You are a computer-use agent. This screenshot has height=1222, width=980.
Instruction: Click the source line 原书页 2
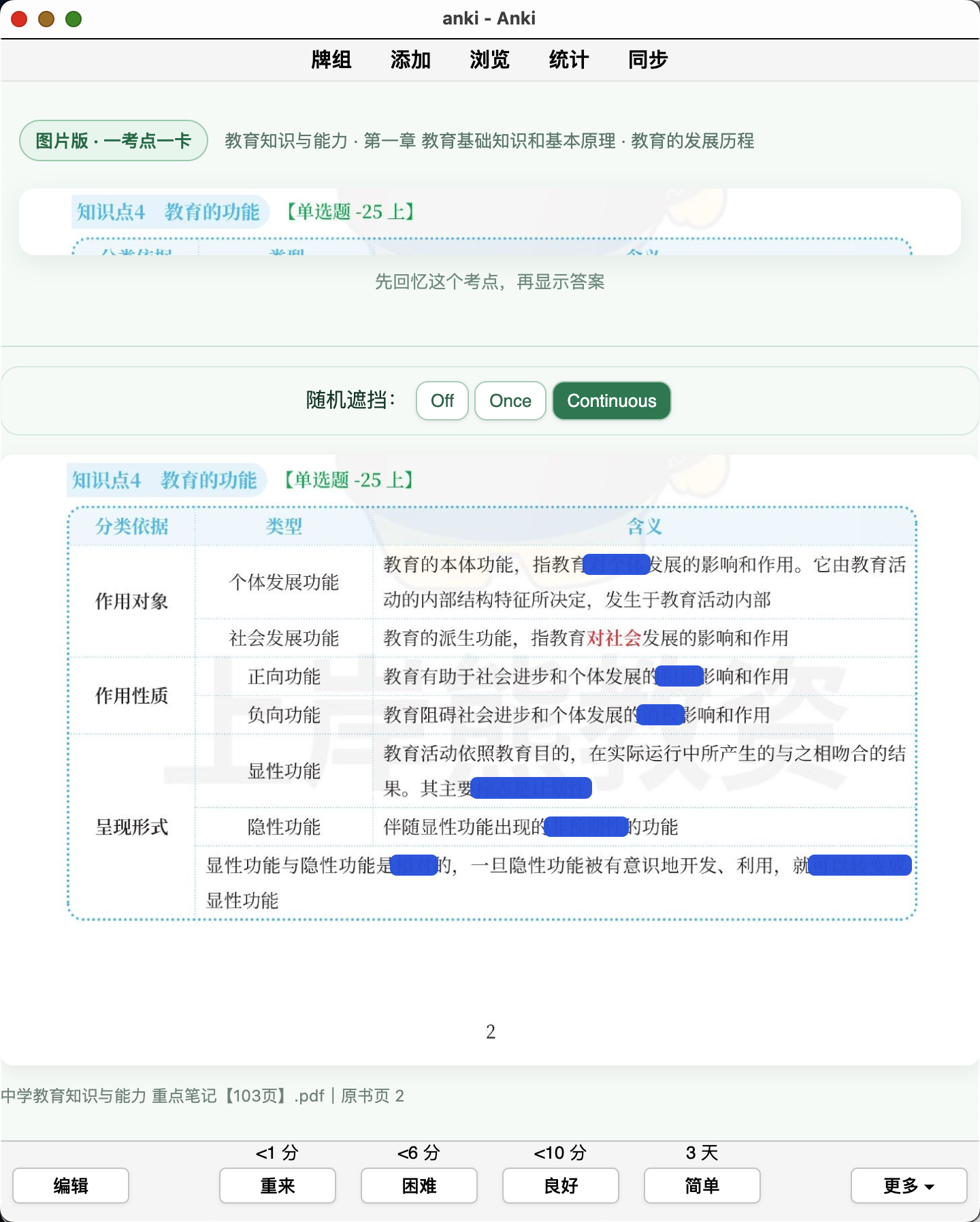[372, 1096]
